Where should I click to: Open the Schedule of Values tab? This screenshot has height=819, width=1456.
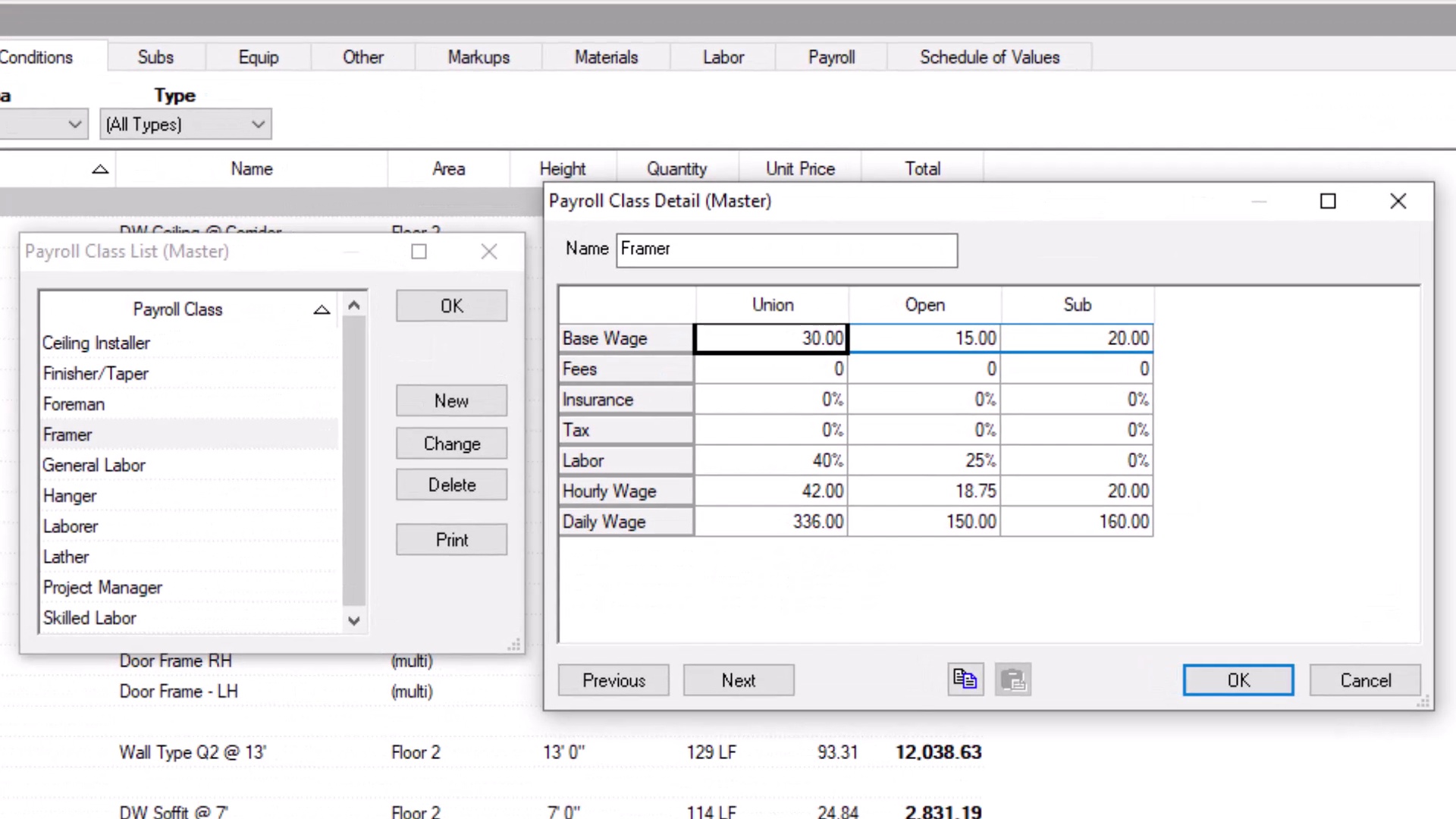(989, 57)
